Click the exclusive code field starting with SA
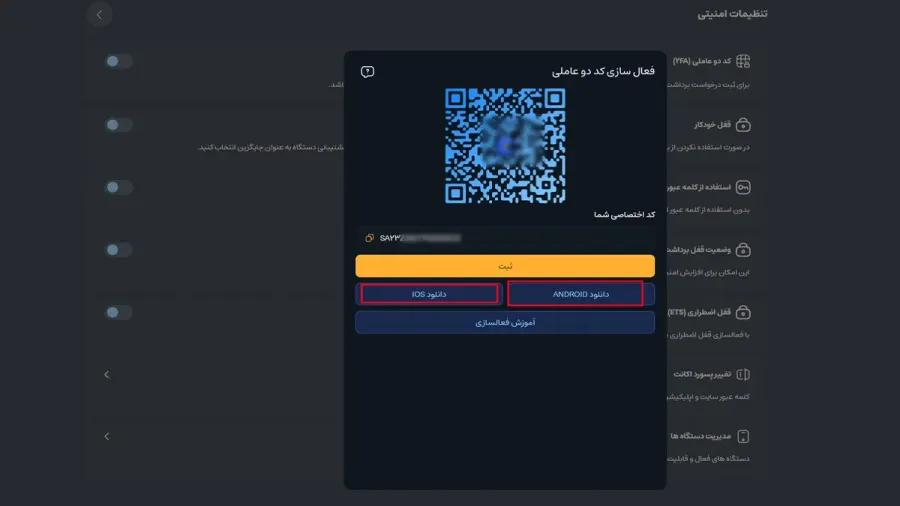 click(x=505, y=238)
